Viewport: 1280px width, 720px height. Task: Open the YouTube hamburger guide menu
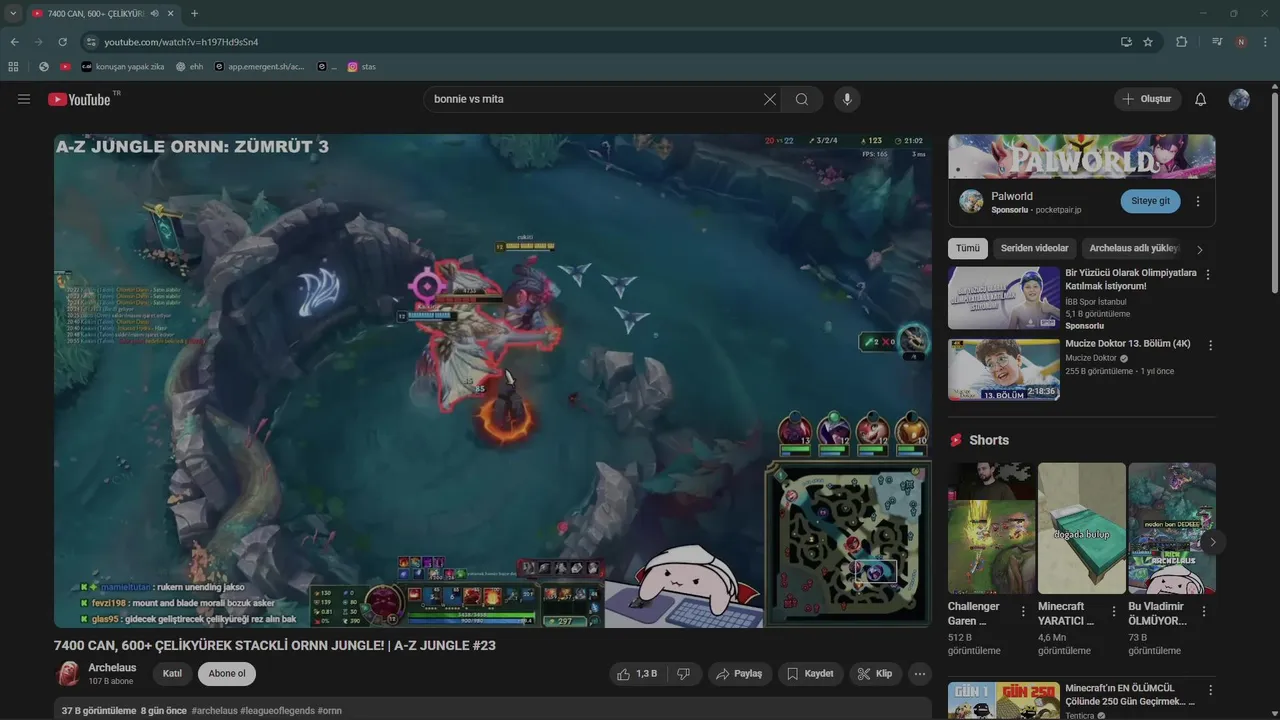coord(24,99)
